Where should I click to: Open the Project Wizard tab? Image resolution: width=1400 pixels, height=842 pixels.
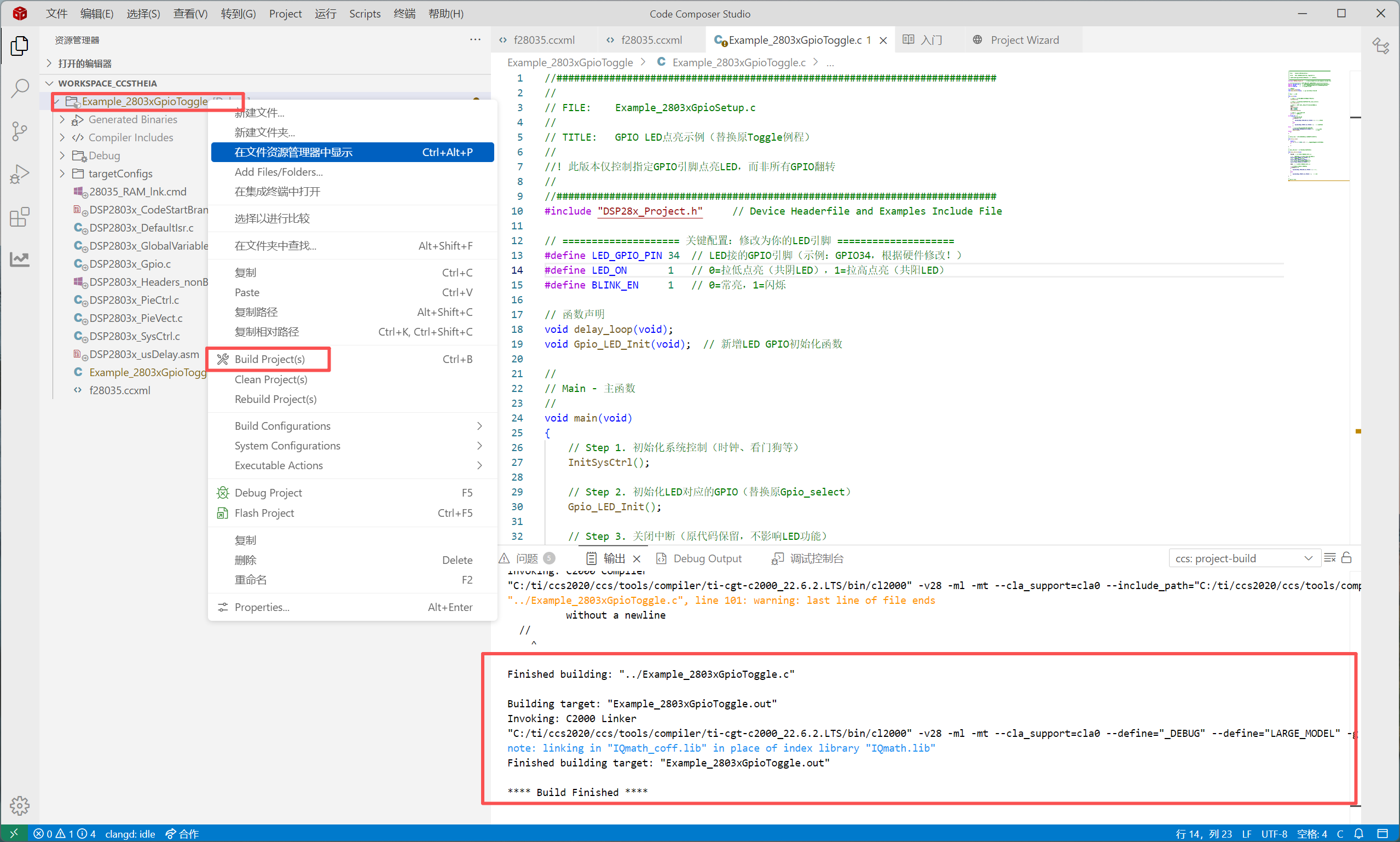click(x=1024, y=41)
